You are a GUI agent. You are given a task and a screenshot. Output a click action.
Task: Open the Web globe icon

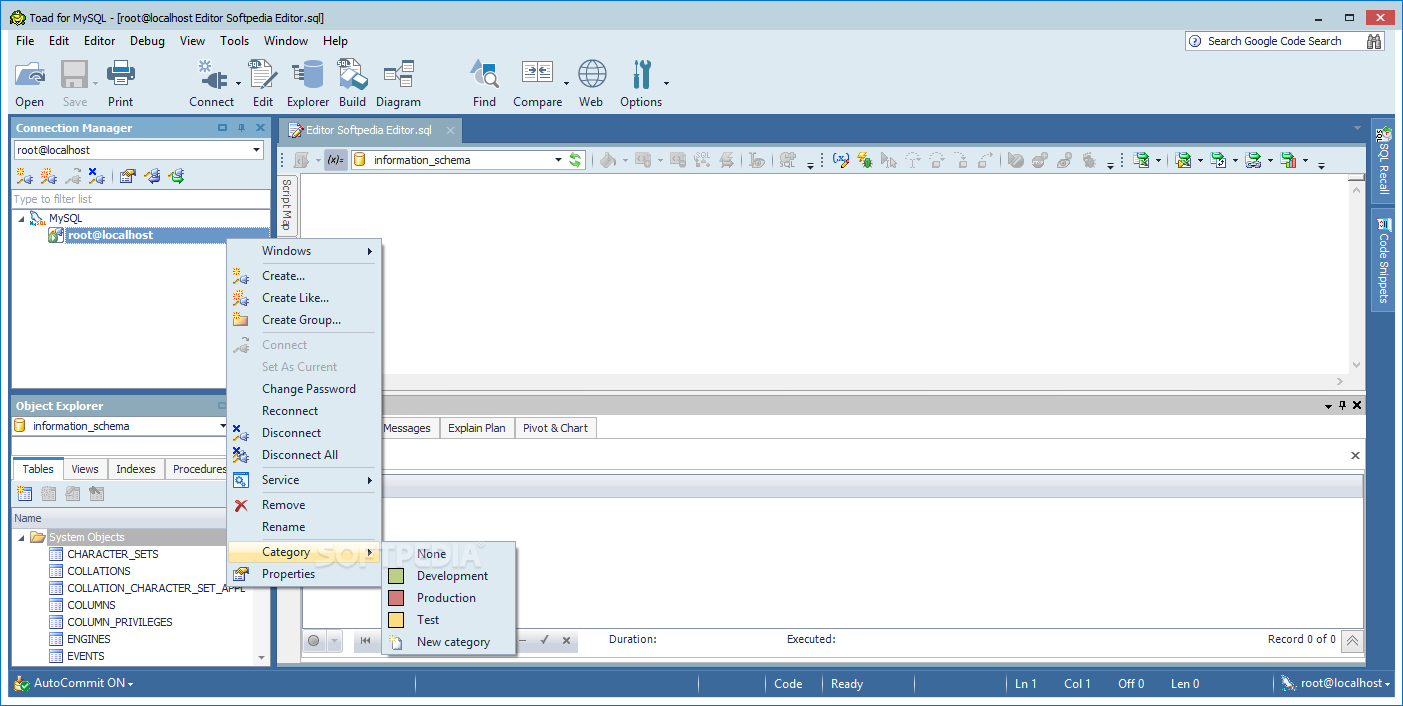click(592, 75)
